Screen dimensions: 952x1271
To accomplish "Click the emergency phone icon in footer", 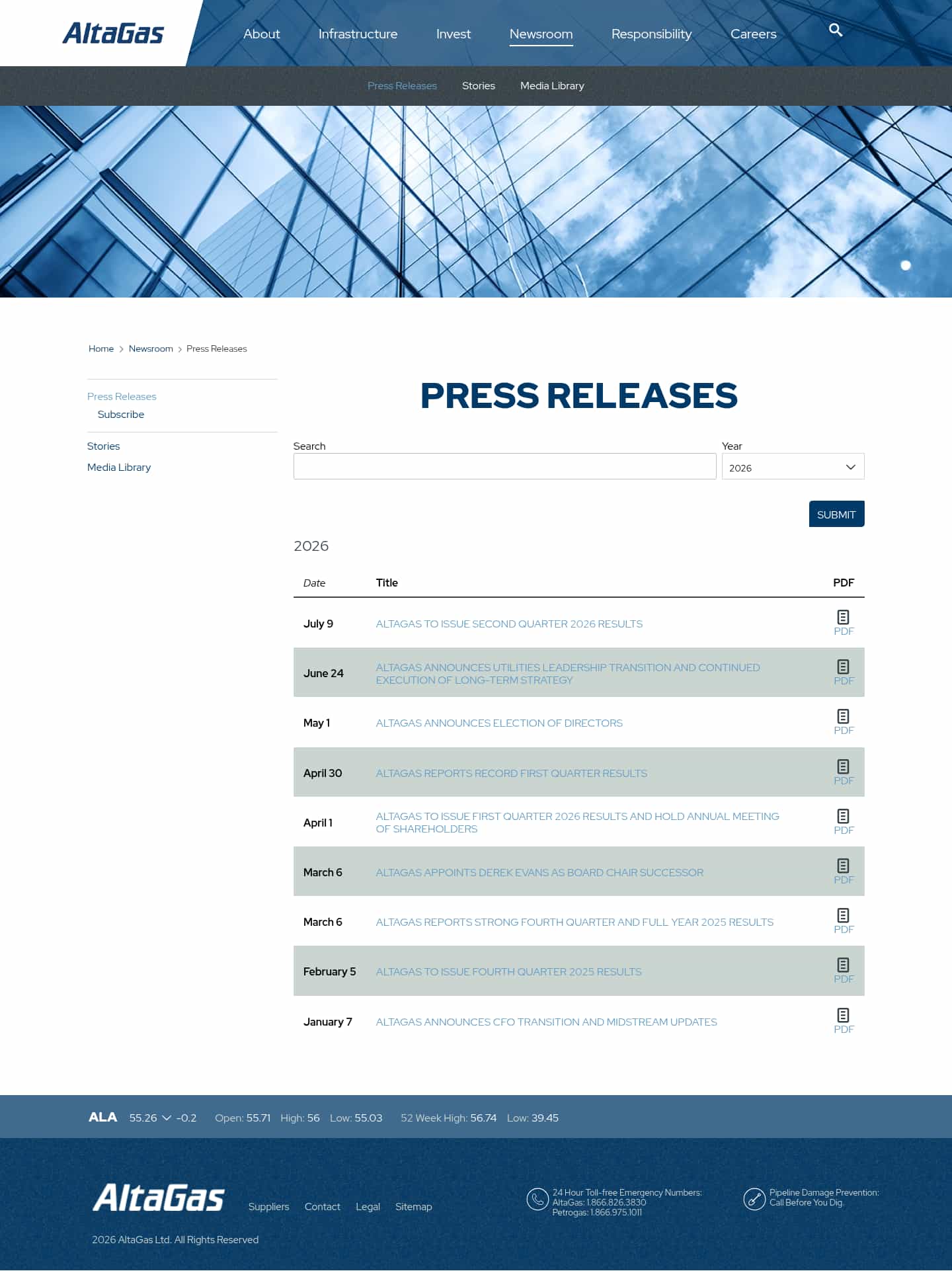I will (x=537, y=1199).
